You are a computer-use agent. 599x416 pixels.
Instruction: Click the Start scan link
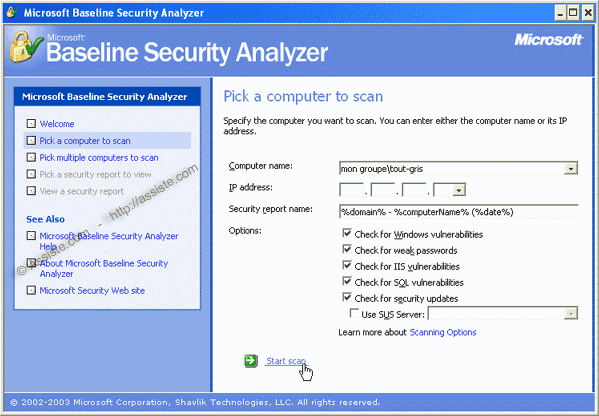(x=286, y=361)
